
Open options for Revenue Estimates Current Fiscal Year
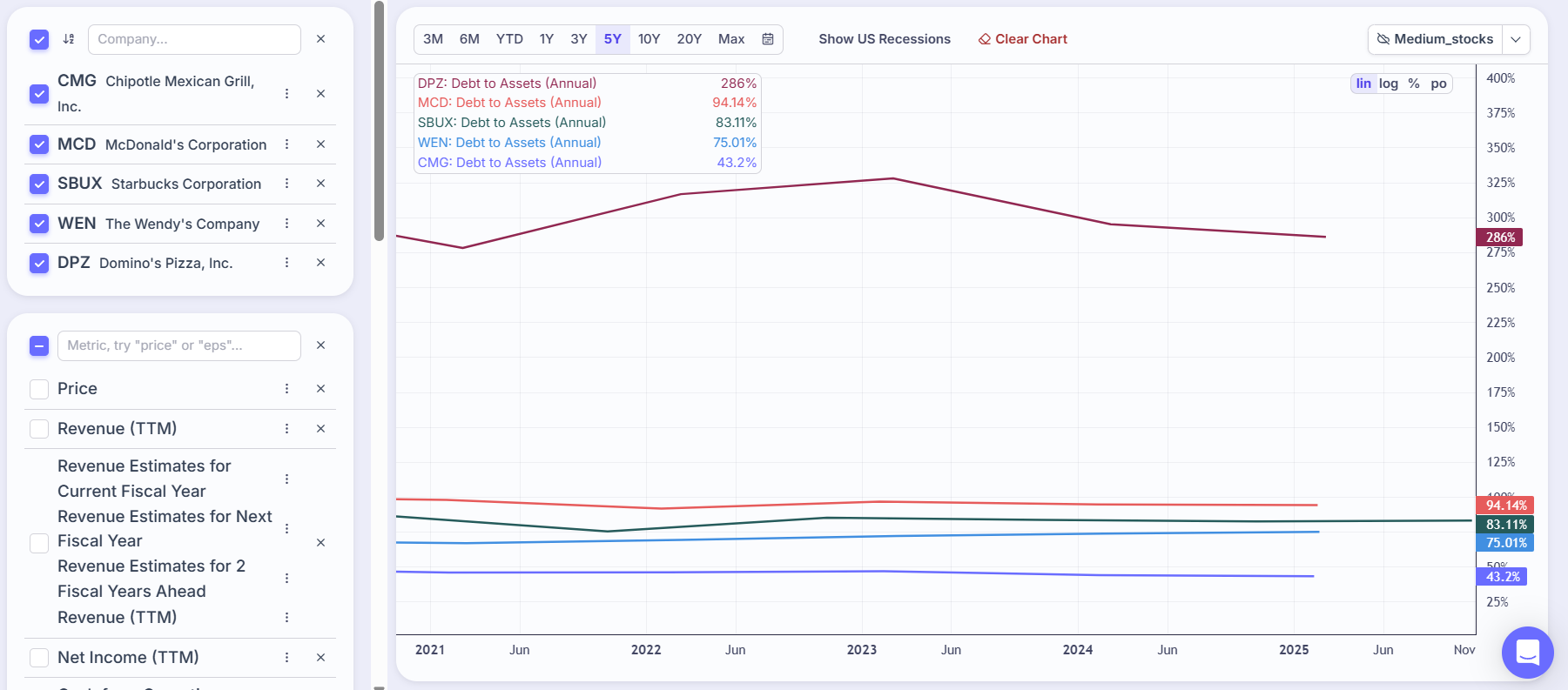pos(286,479)
